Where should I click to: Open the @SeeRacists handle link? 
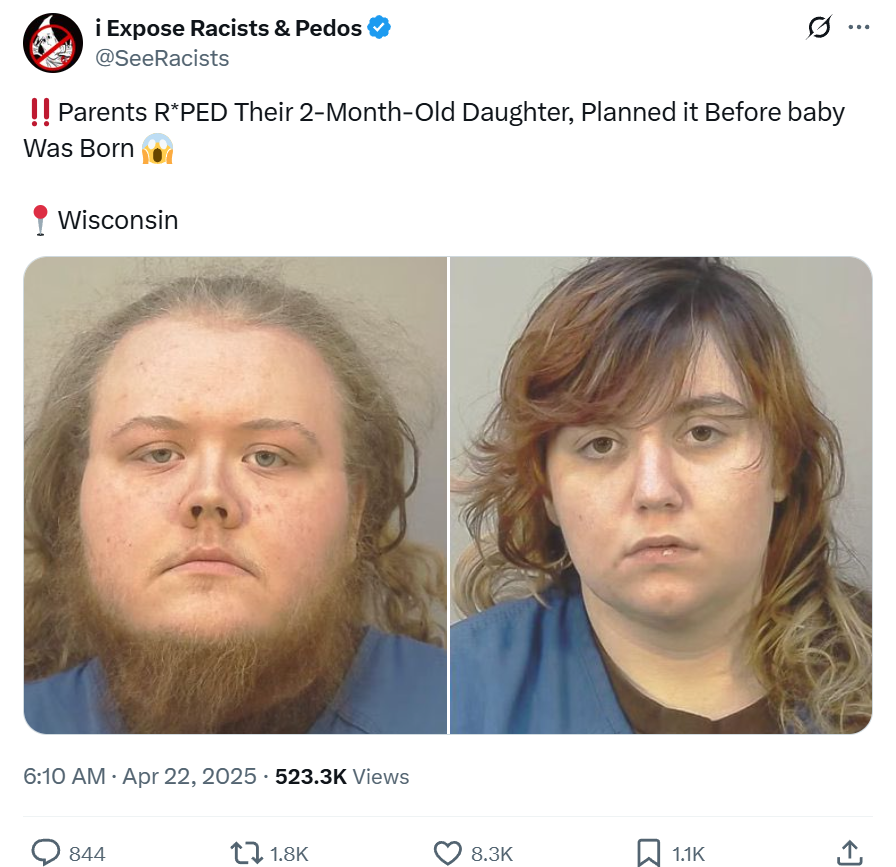pos(162,58)
